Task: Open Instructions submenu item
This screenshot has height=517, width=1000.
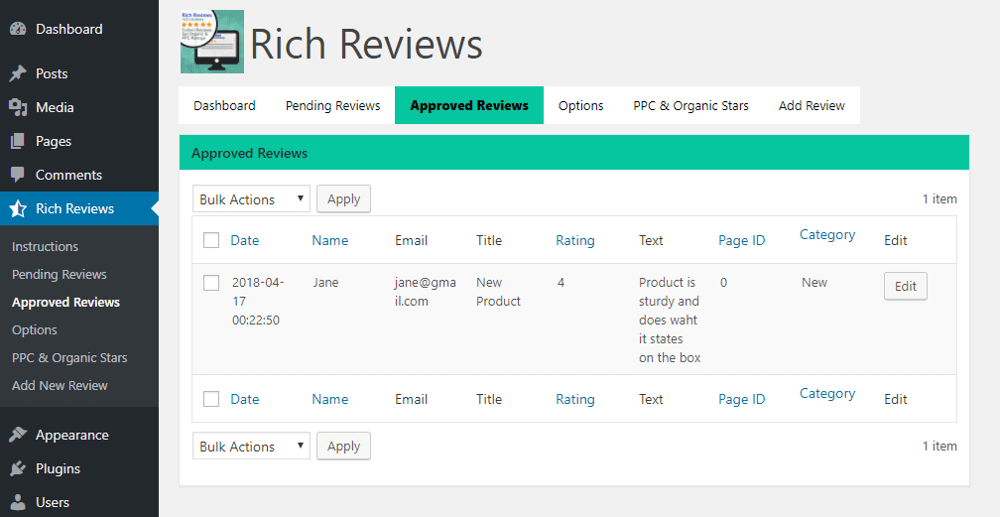Action: (x=45, y=246)
